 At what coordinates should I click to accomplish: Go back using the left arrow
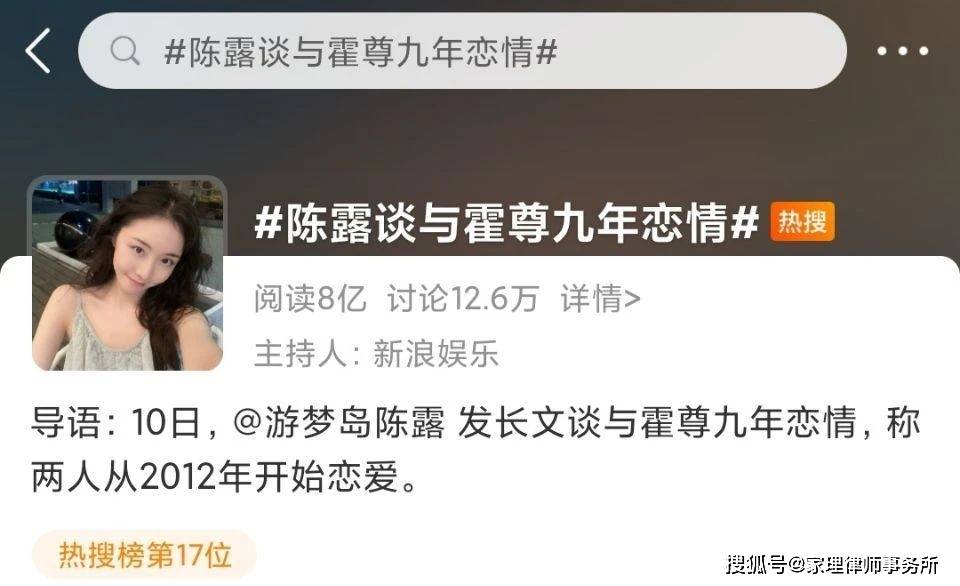(x=38, y=51)
